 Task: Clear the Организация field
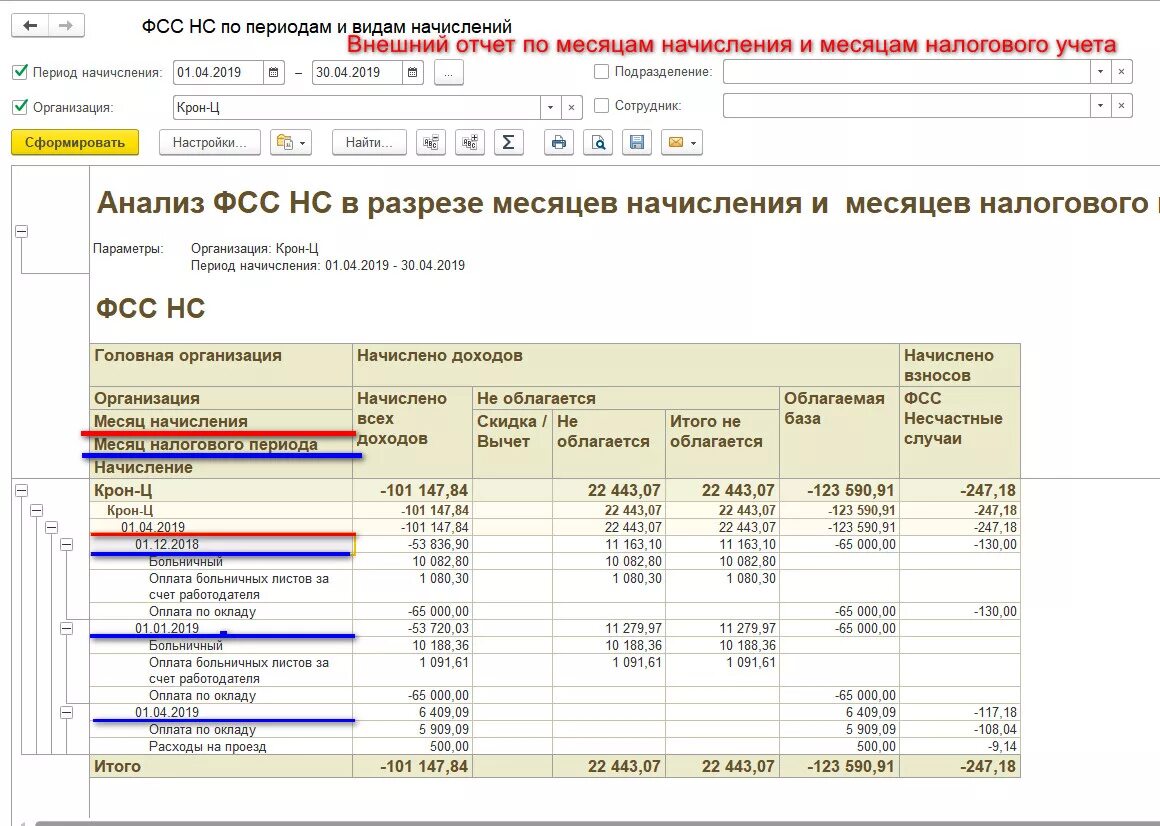pos(571,107)
